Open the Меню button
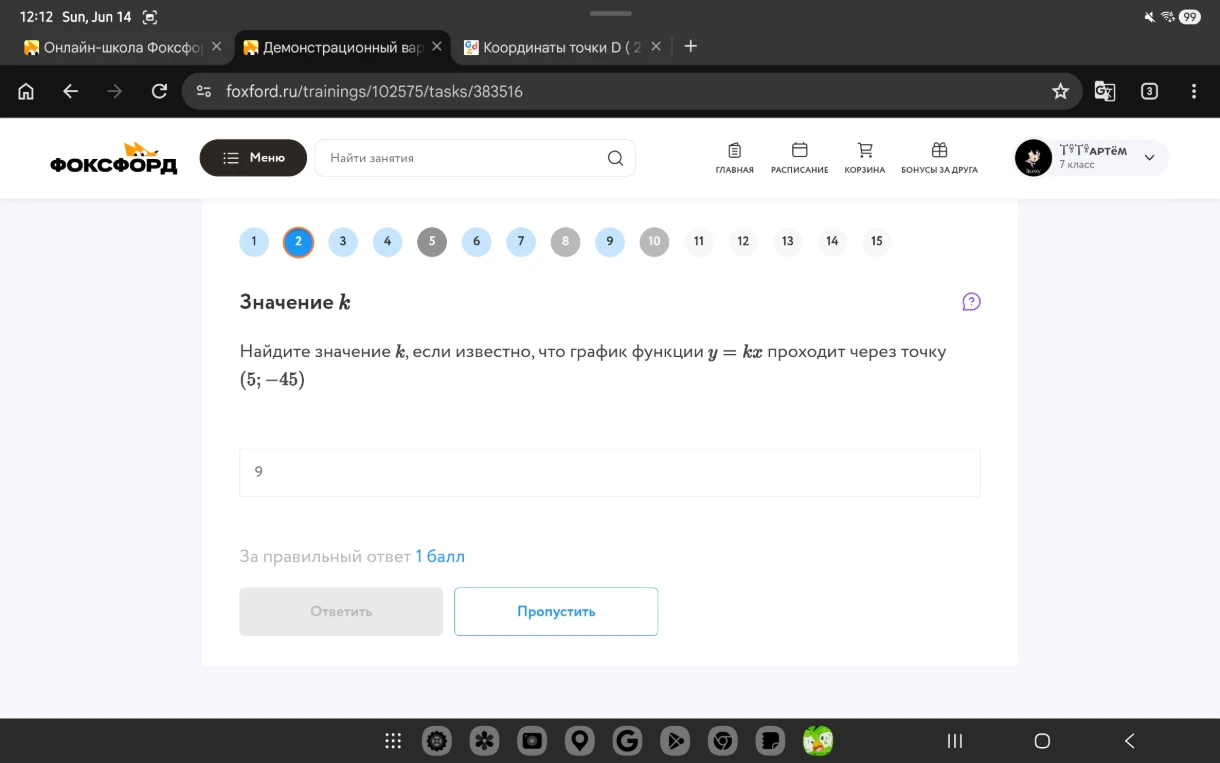 point(253,158)
